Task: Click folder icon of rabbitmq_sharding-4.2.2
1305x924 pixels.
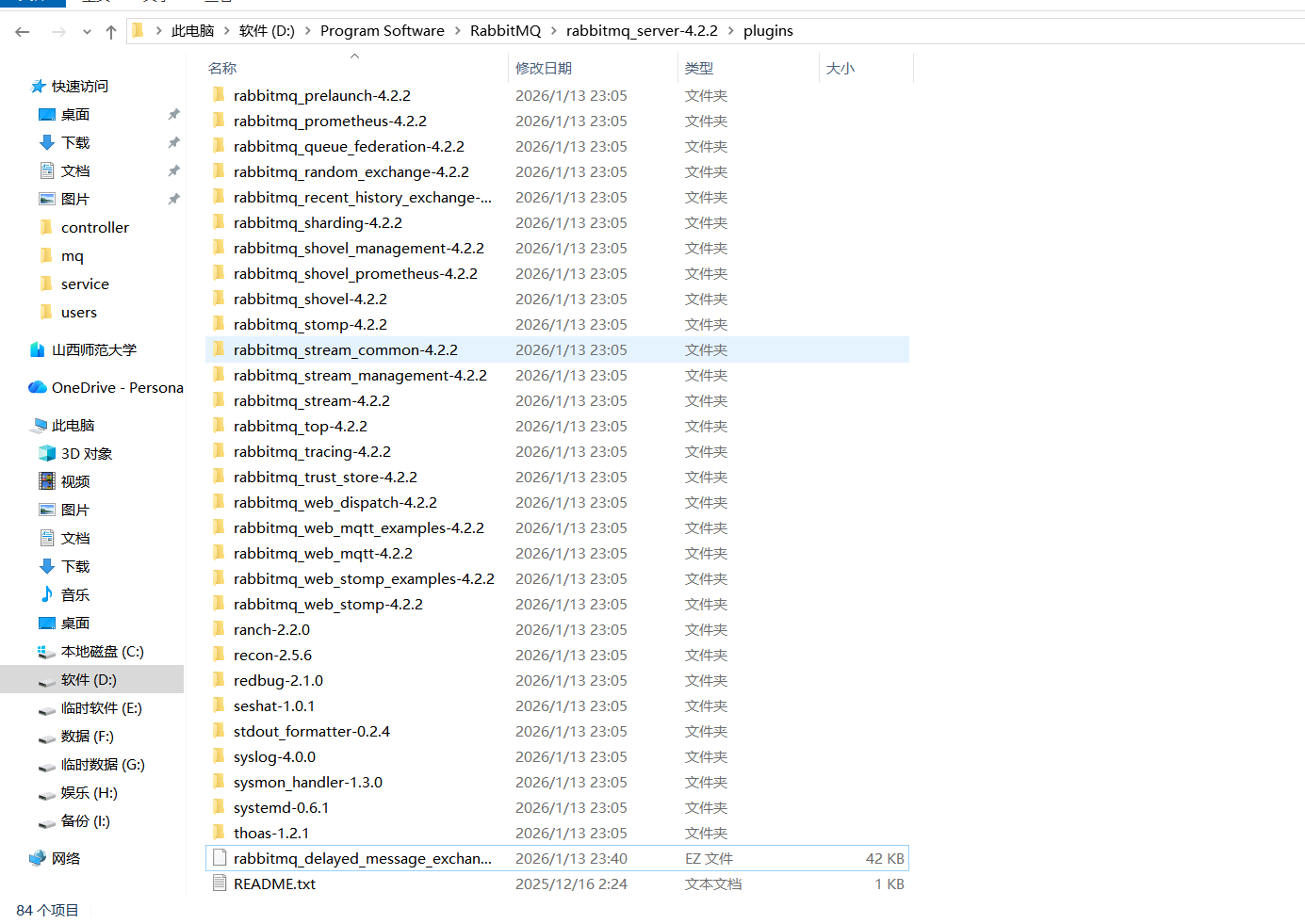Action: click(x=219, y=222)
